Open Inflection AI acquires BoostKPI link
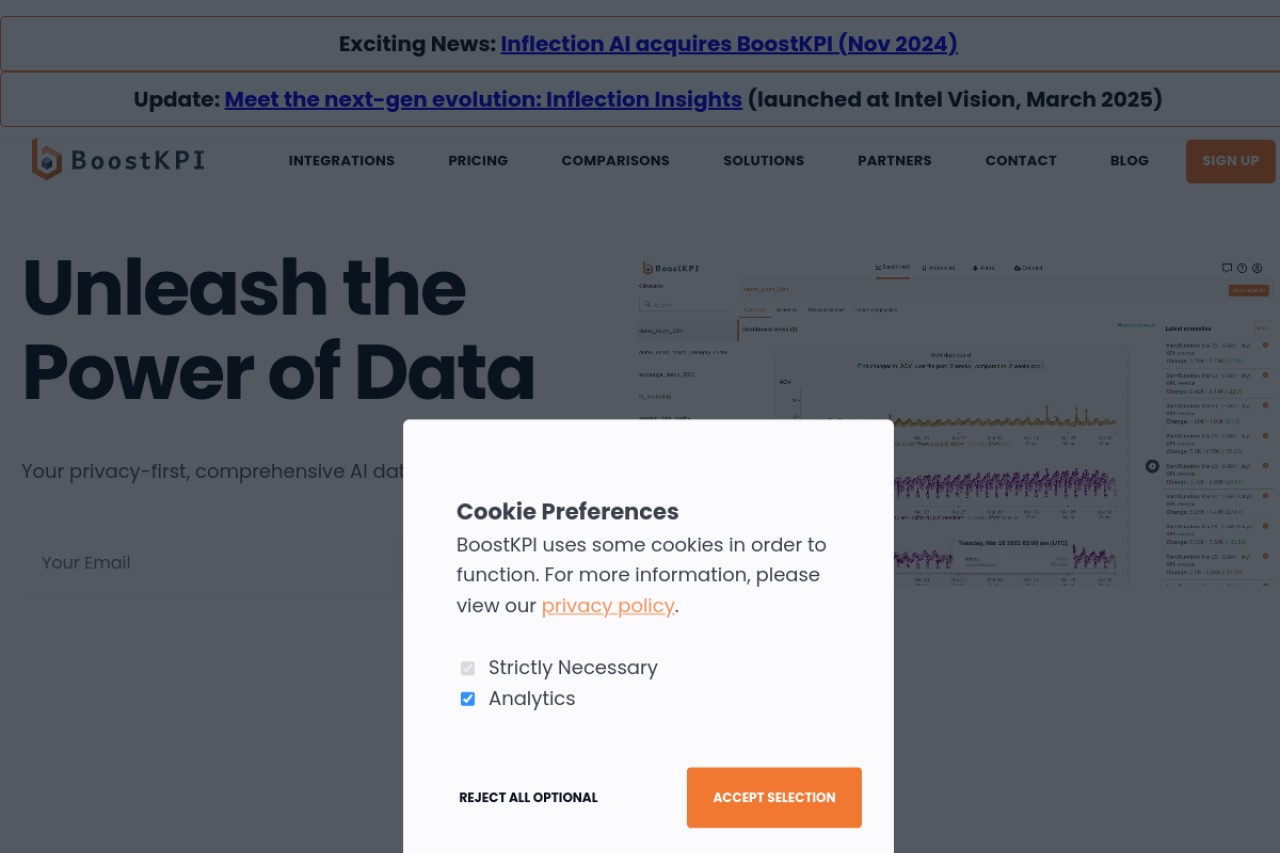The height and width of the screenshot is (853, 1280). click(x=729, y=44)
